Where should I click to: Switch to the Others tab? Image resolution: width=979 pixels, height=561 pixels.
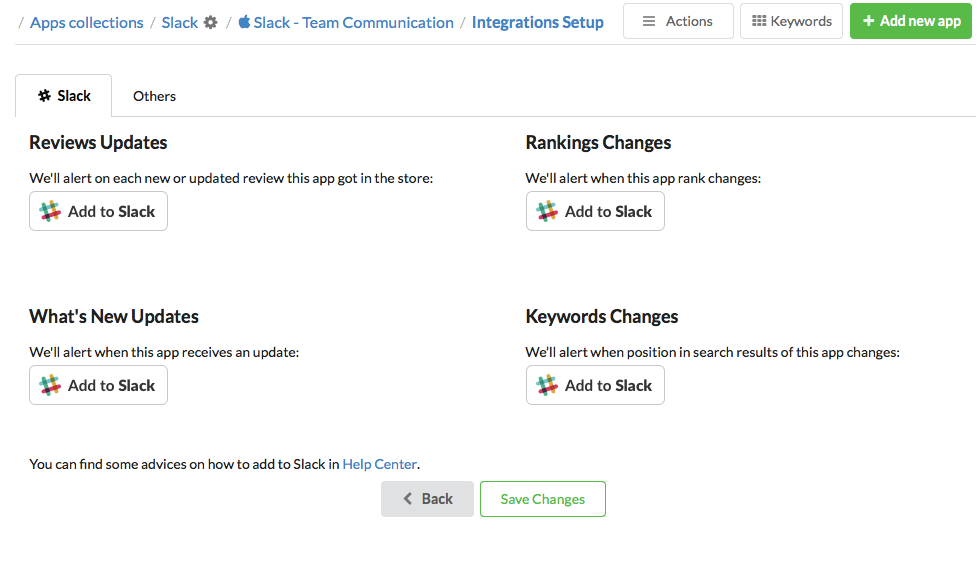154,96
